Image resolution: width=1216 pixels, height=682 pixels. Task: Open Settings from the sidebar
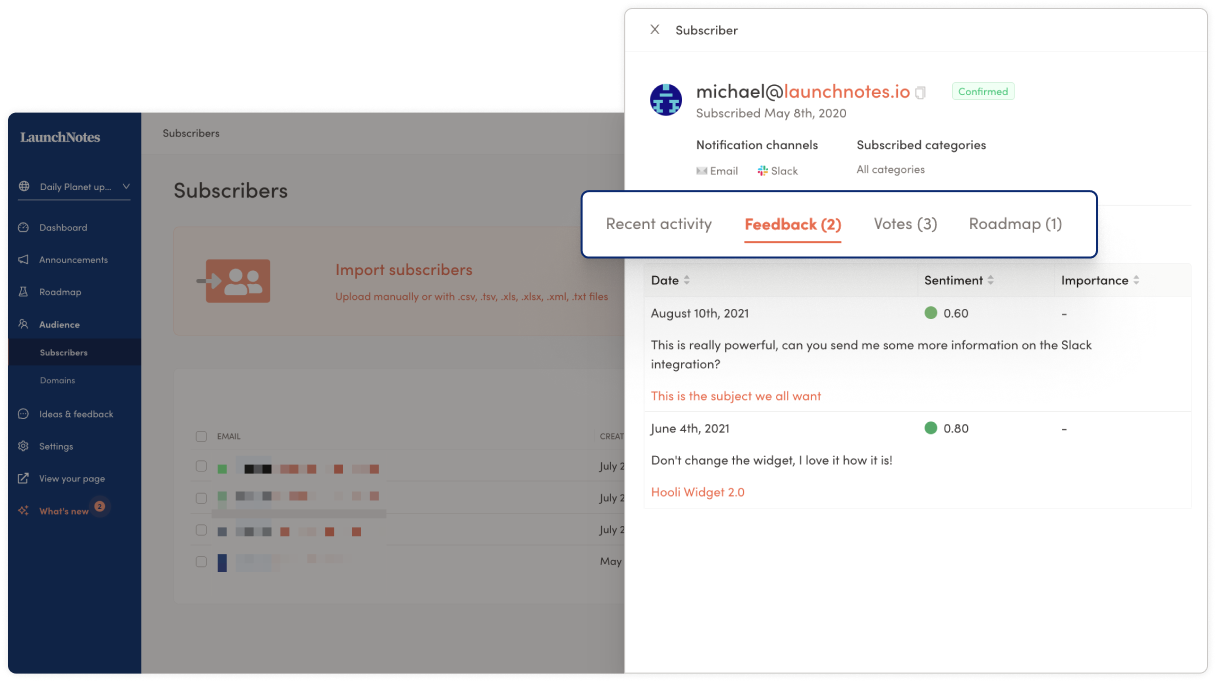coord(56,446)
